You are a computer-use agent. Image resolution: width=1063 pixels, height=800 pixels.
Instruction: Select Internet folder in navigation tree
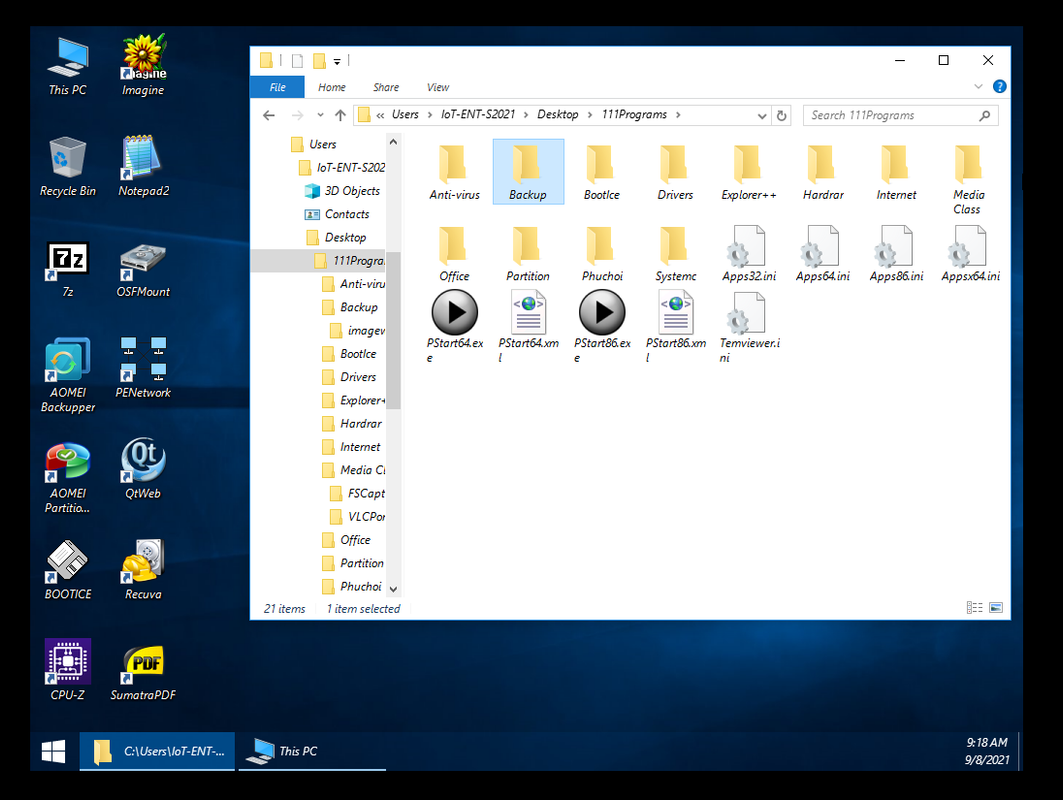click(x=351, y=447)
